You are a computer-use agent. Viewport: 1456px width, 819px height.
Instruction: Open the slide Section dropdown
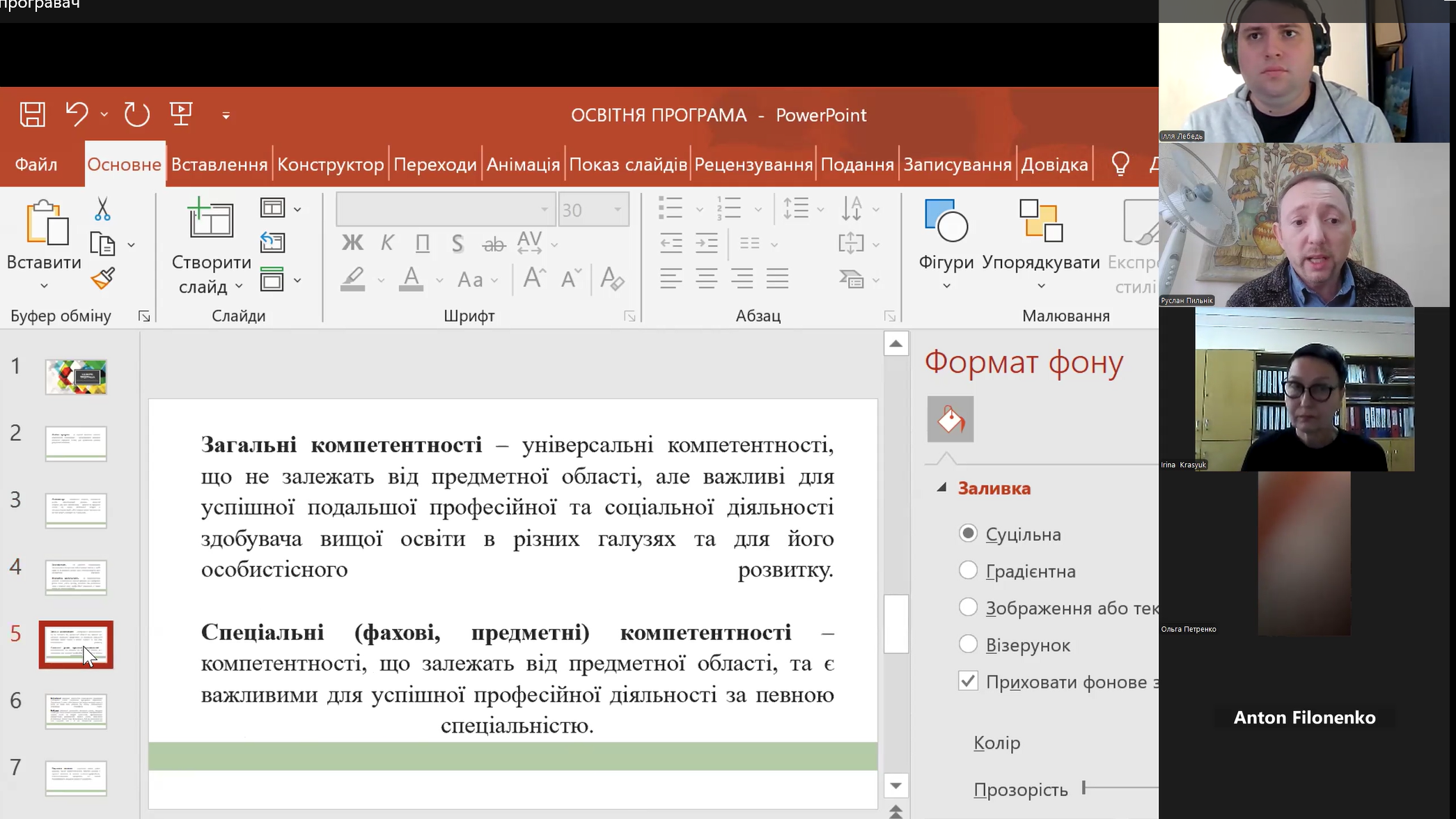pyautogui.click(x=281, y=279)
